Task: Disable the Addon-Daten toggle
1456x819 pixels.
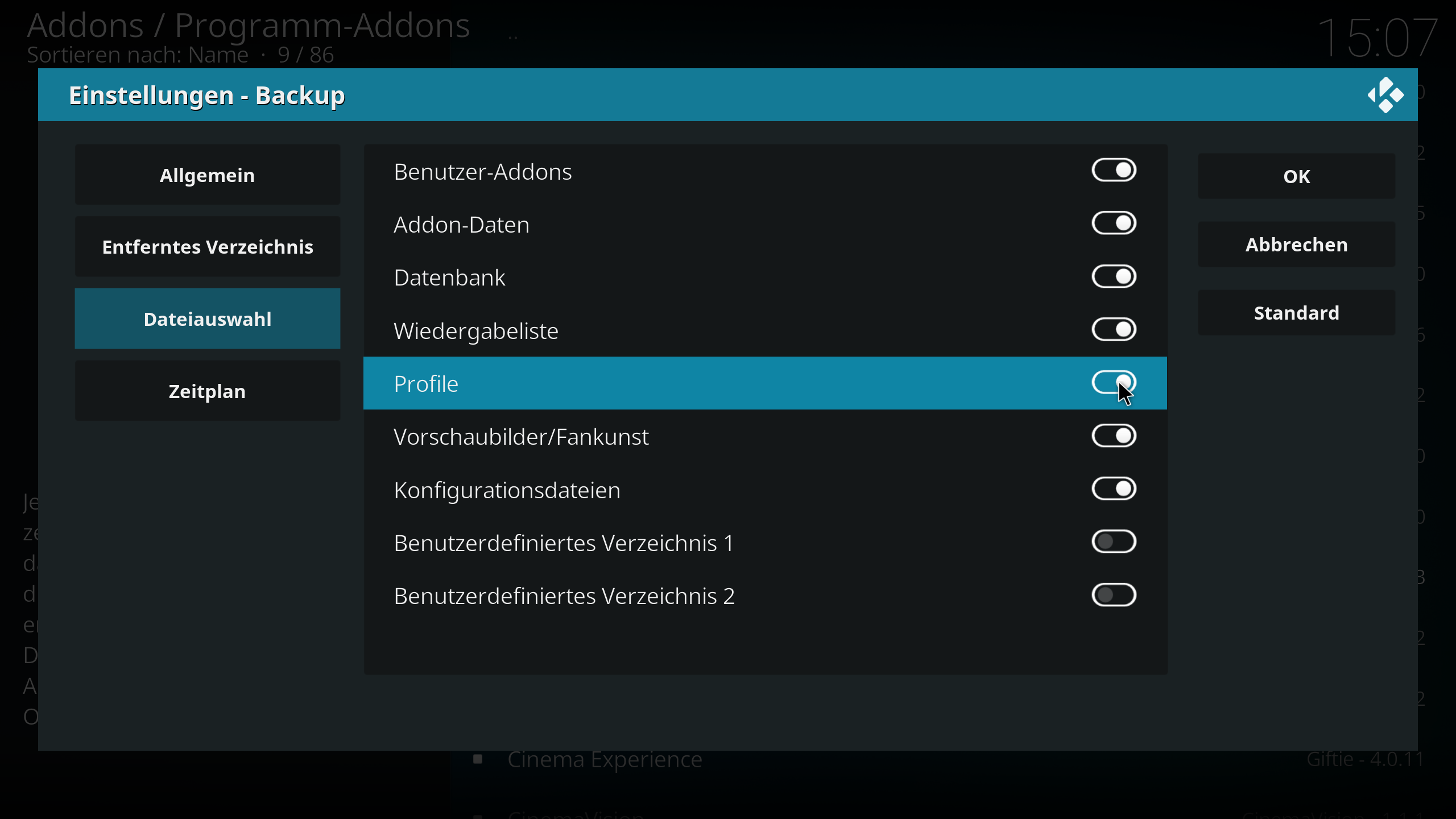Action: click(x=1114, y=224)
